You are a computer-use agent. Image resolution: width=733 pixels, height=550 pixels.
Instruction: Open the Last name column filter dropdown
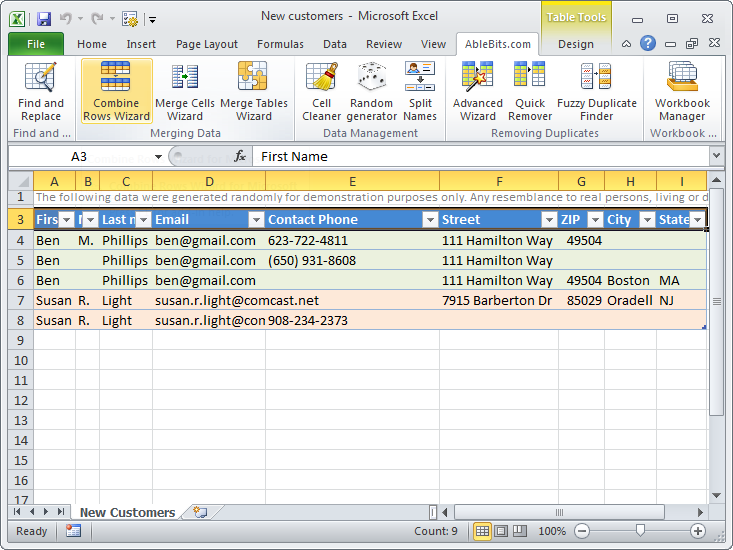[x=144, y=220]
